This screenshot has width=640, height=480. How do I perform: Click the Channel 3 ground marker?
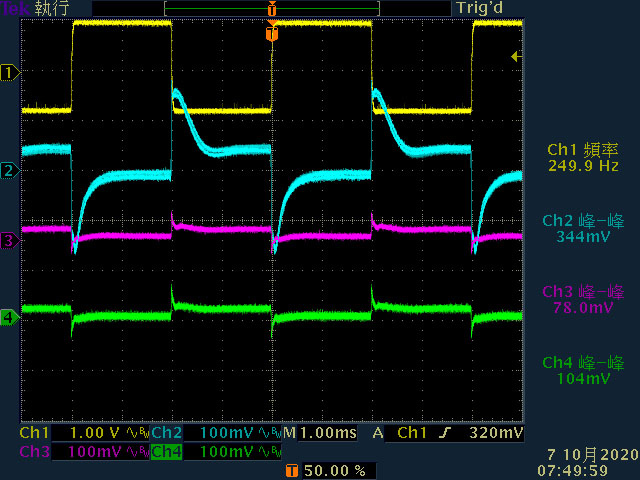pyautogui.click(x=10, y=241)
